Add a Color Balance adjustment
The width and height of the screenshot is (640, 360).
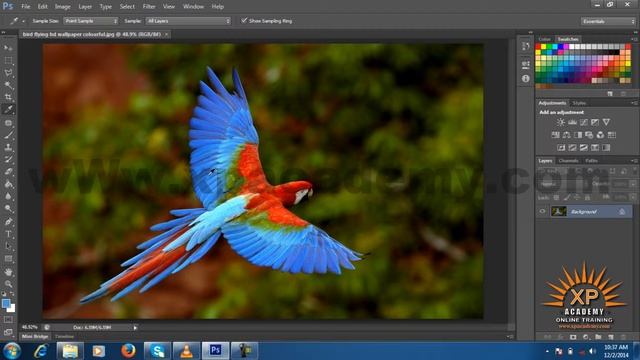[567, 135]
